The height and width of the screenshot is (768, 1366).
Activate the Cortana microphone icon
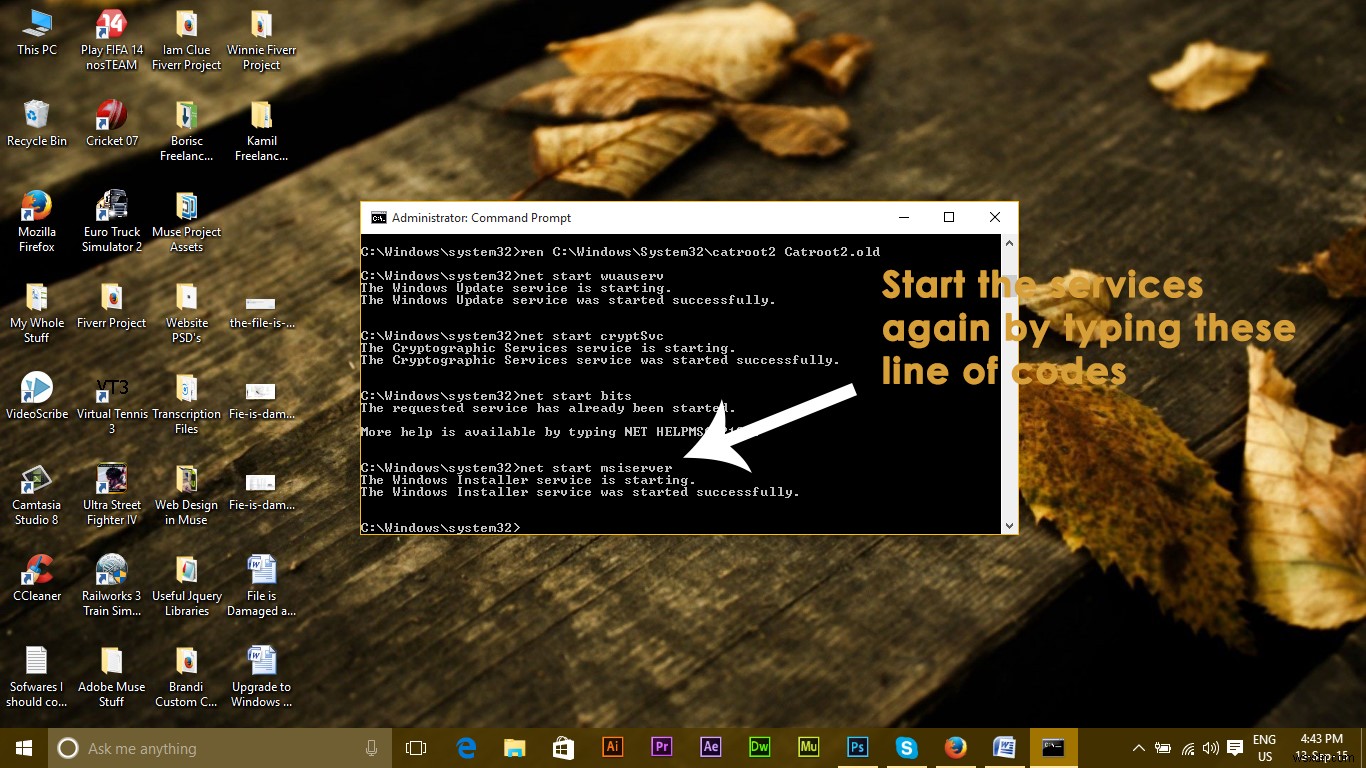[372, 748]
